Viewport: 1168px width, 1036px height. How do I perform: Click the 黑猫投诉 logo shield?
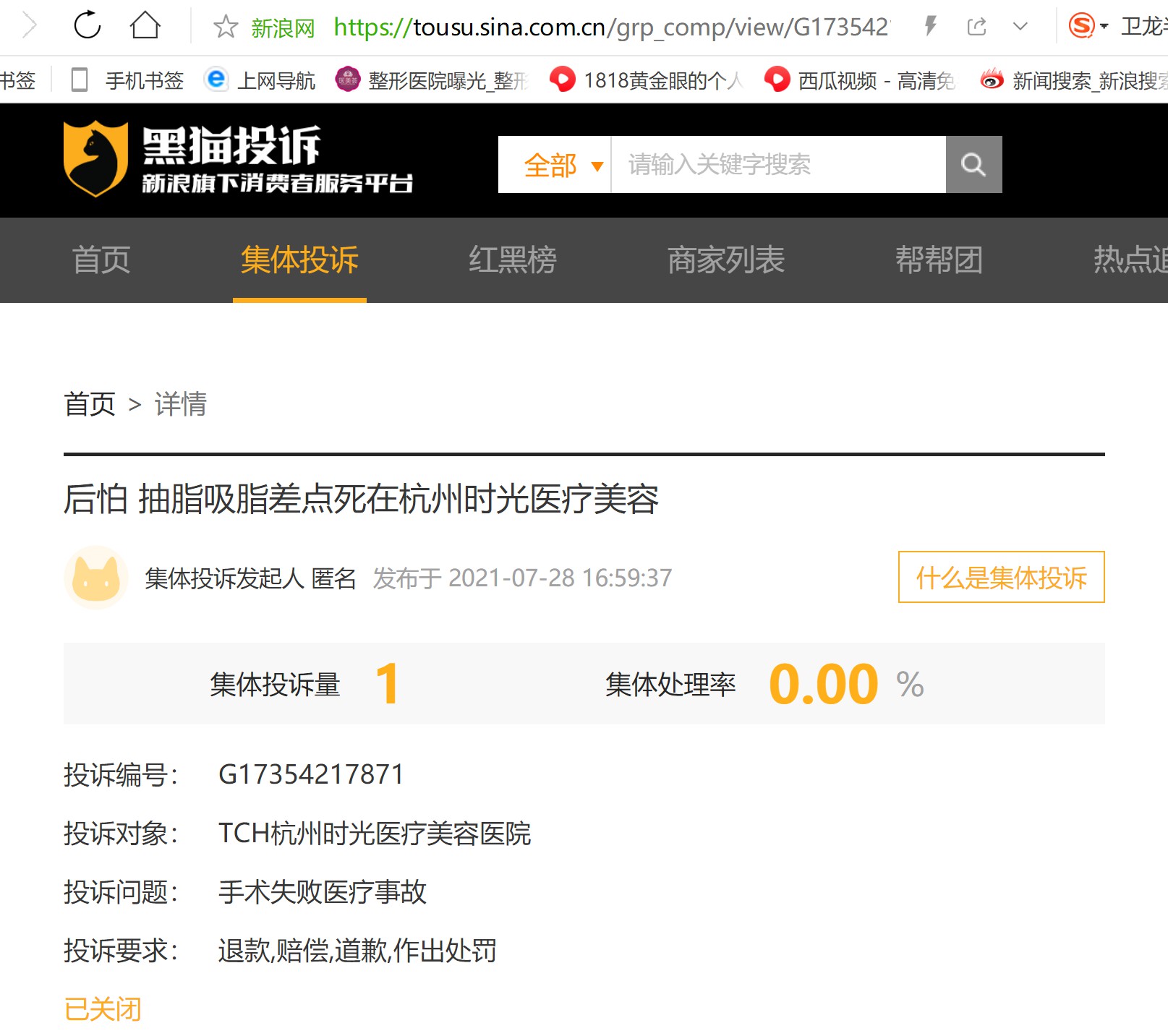coord(96,159)
